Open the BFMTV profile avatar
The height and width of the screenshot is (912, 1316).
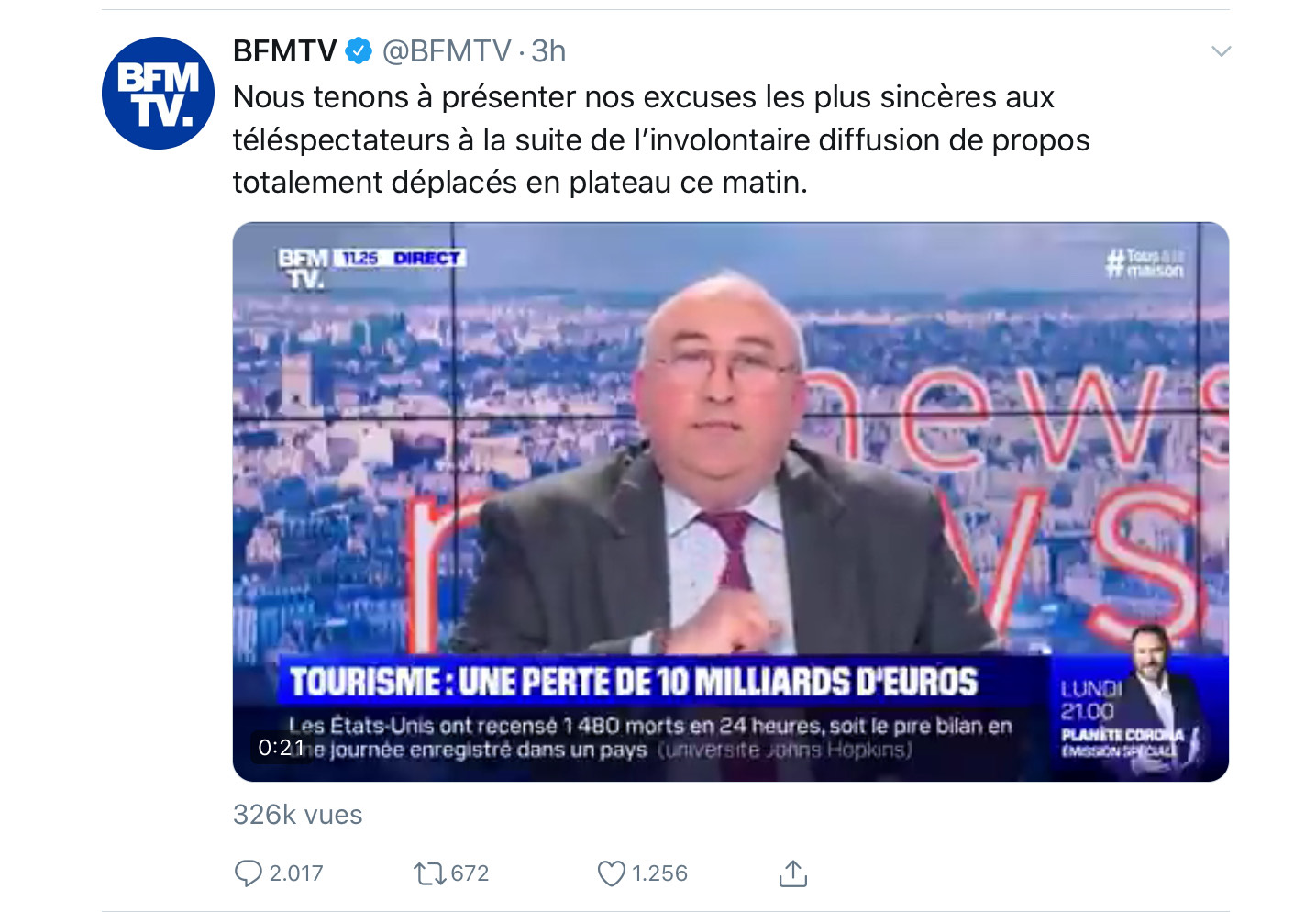pos(158,93)
